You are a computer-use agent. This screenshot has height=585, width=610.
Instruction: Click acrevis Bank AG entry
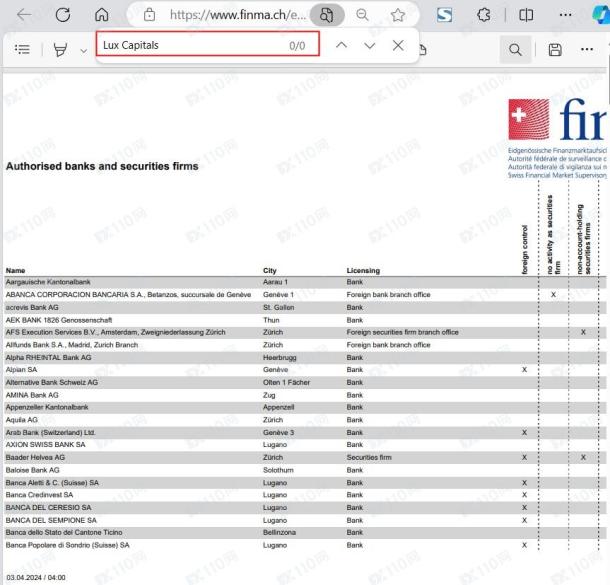pos(32,307)
